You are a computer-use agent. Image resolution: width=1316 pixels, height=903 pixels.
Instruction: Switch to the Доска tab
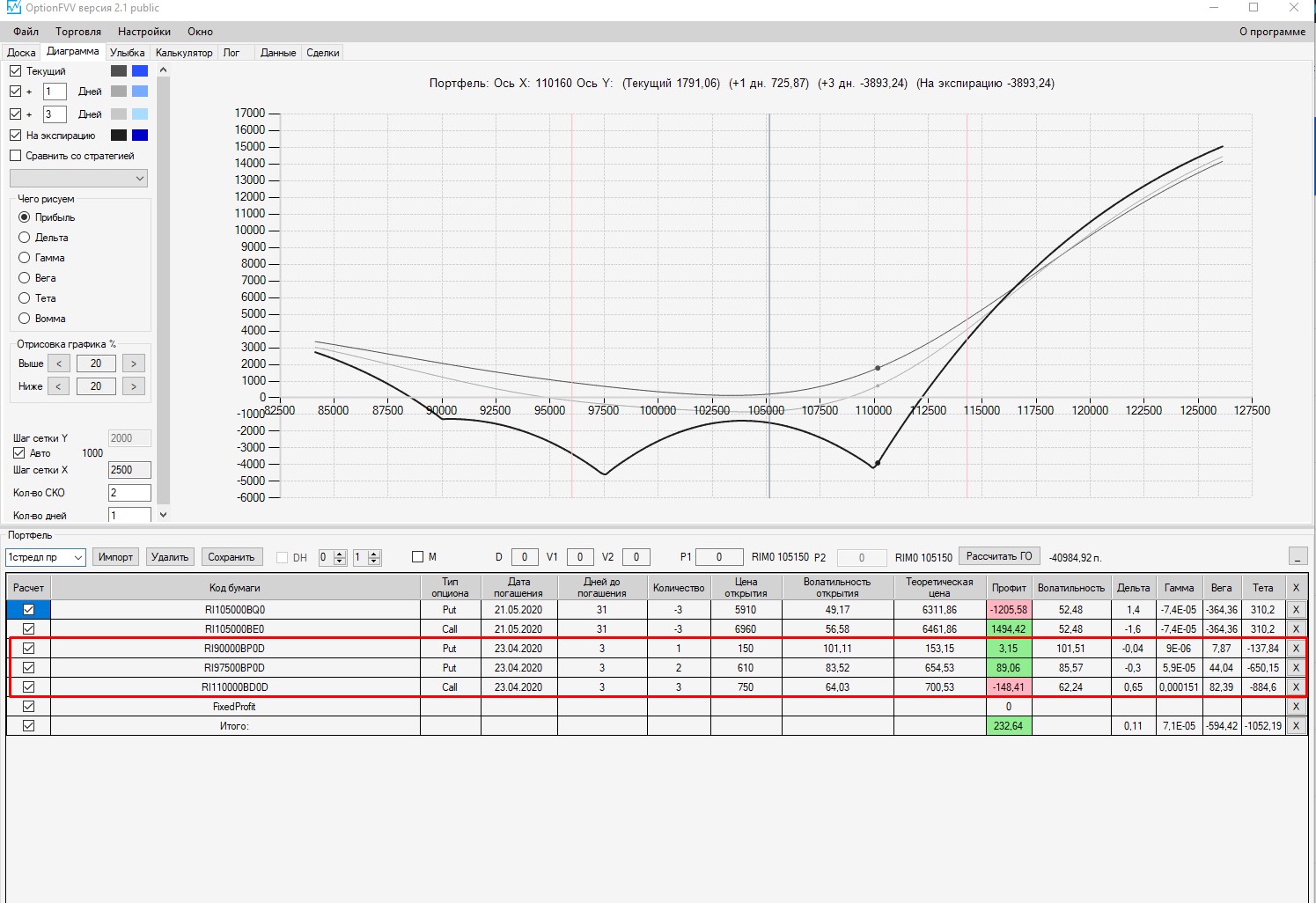[21, 53]
